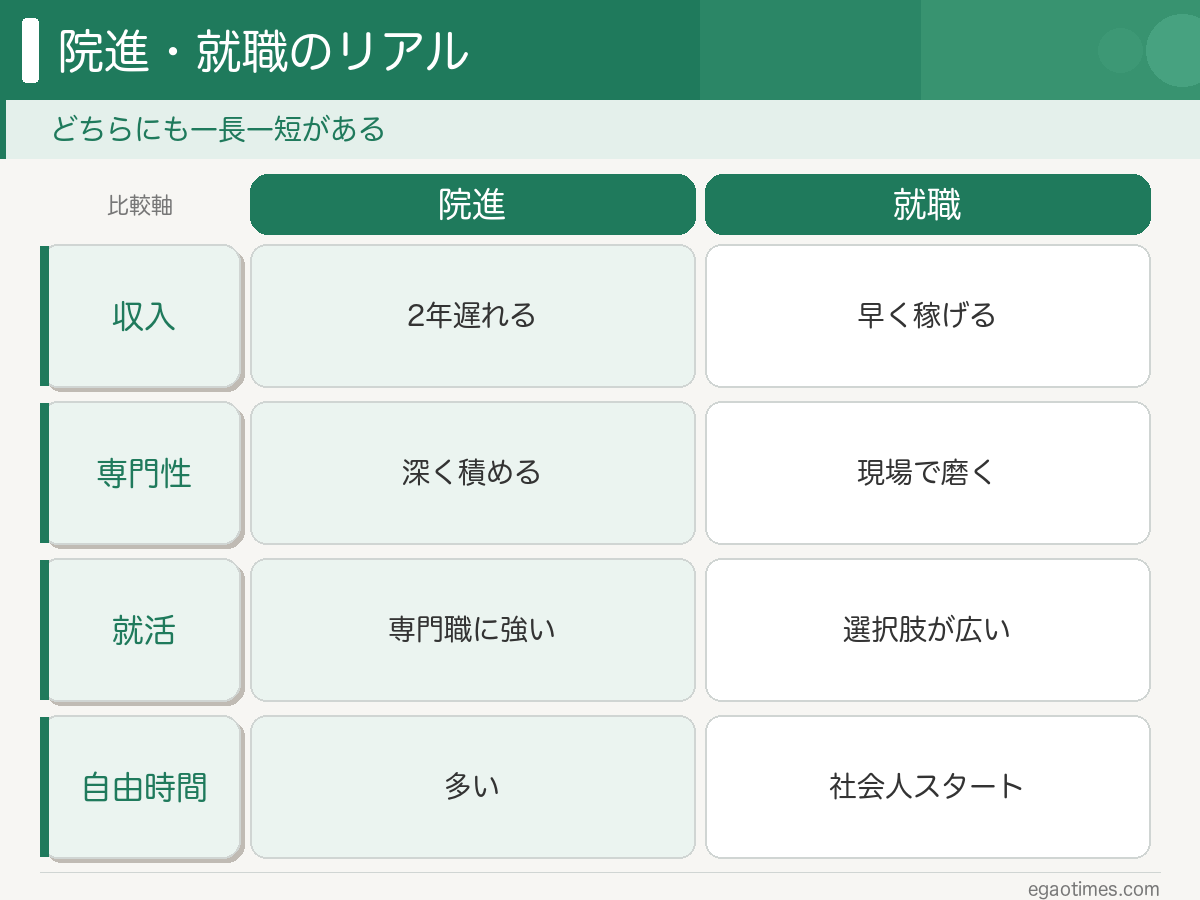Select the 収入 row label

144,316
